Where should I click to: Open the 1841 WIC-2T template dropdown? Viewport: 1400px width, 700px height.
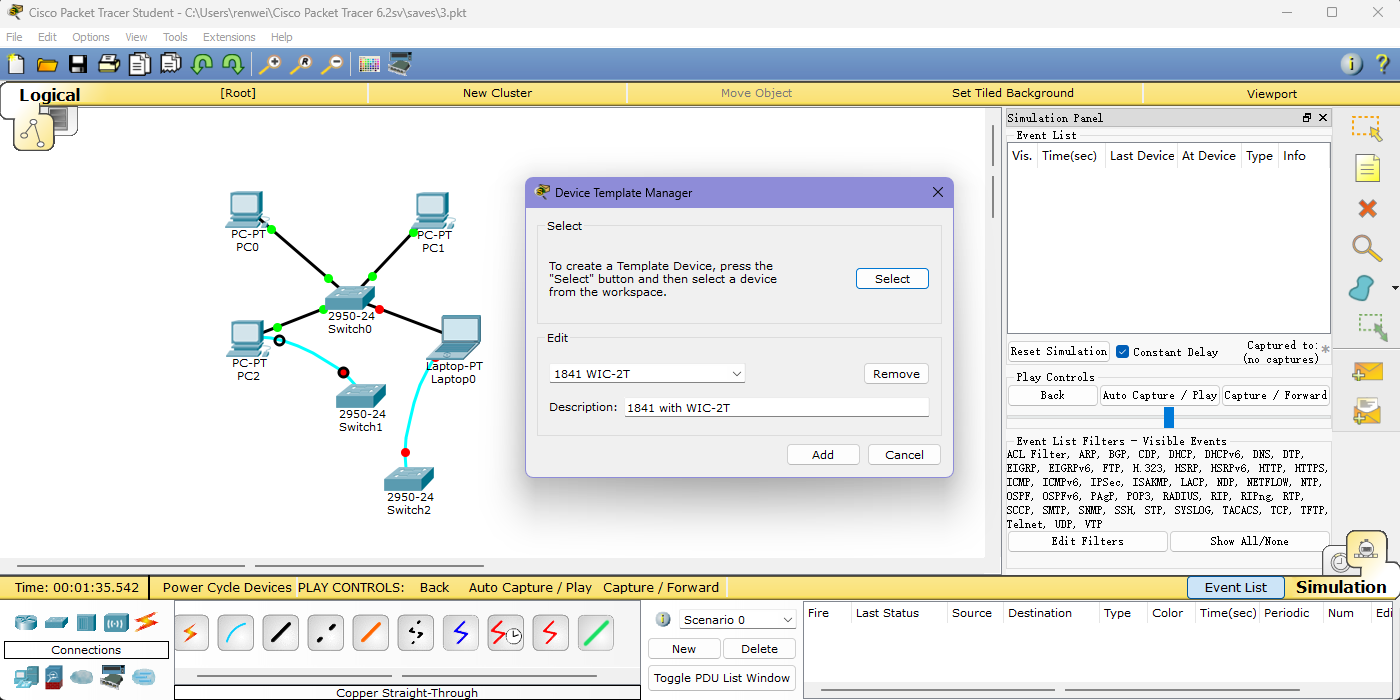[647, 374]
